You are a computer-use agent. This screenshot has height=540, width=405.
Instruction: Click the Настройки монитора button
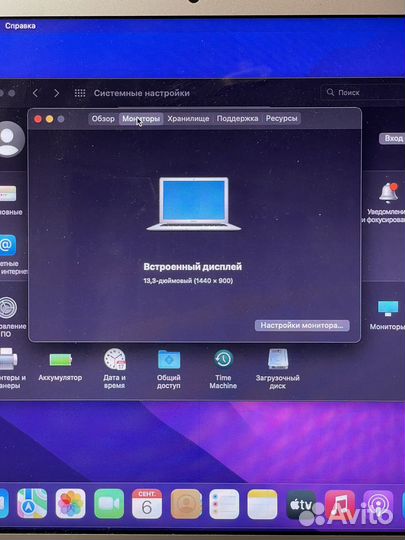[302, 325]
